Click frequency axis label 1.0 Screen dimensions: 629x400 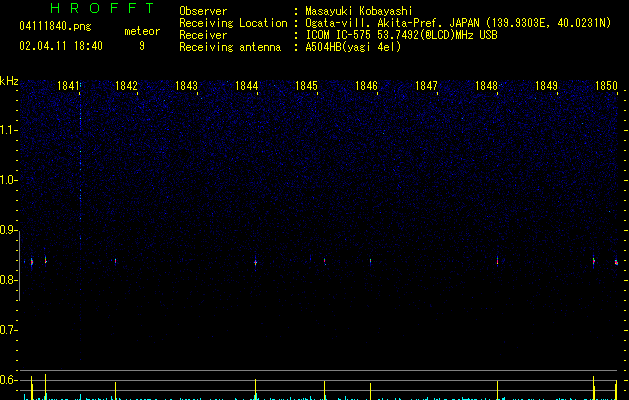[x=8, y=180]
